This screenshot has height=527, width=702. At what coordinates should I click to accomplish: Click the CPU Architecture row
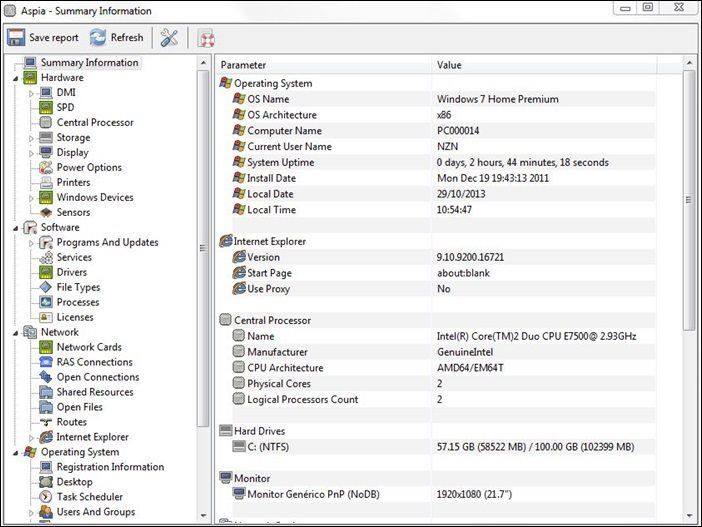tap(443, 368)
